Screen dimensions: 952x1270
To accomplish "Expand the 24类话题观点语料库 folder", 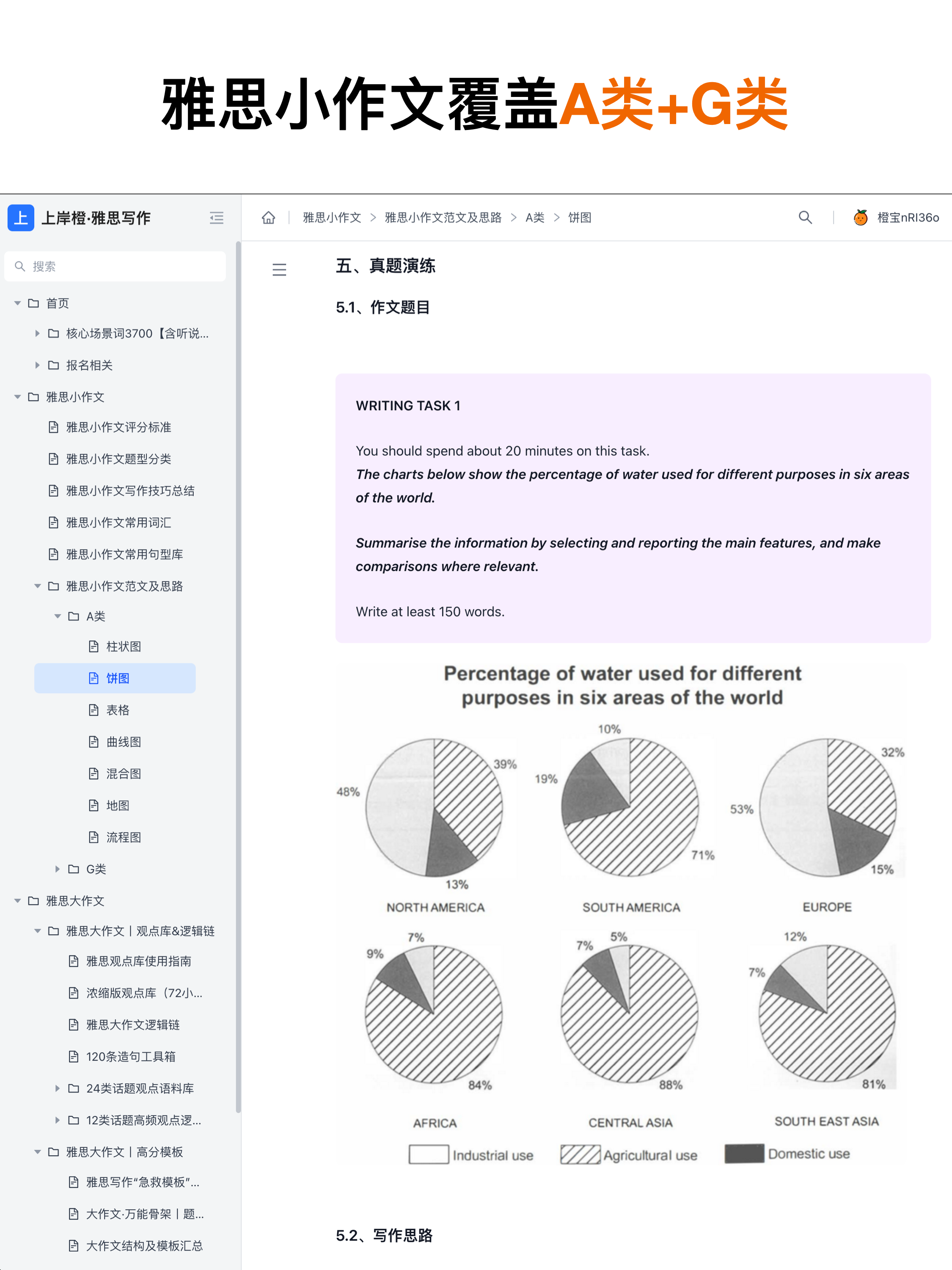I will click(58, 1088).
